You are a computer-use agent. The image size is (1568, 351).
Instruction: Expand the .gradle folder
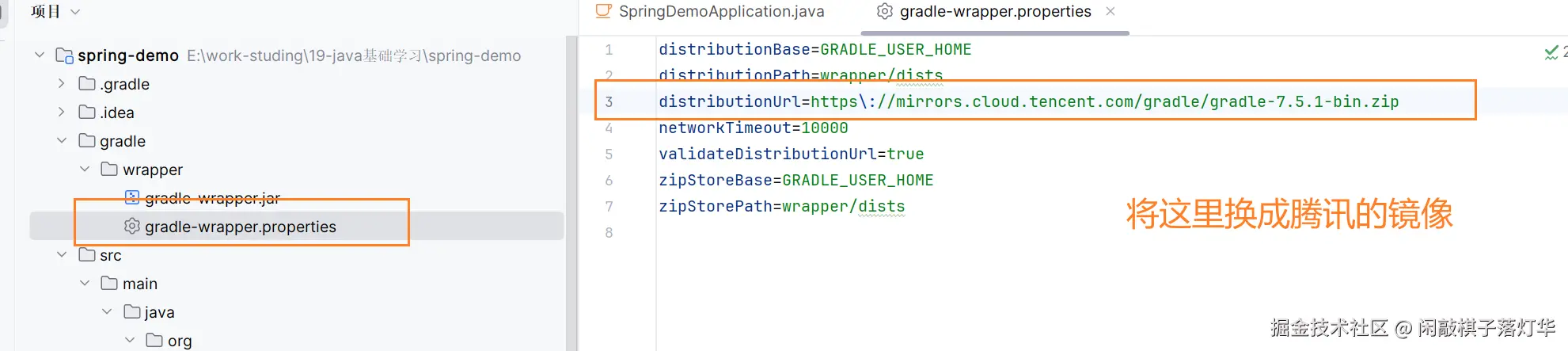(x=62, y=83)
